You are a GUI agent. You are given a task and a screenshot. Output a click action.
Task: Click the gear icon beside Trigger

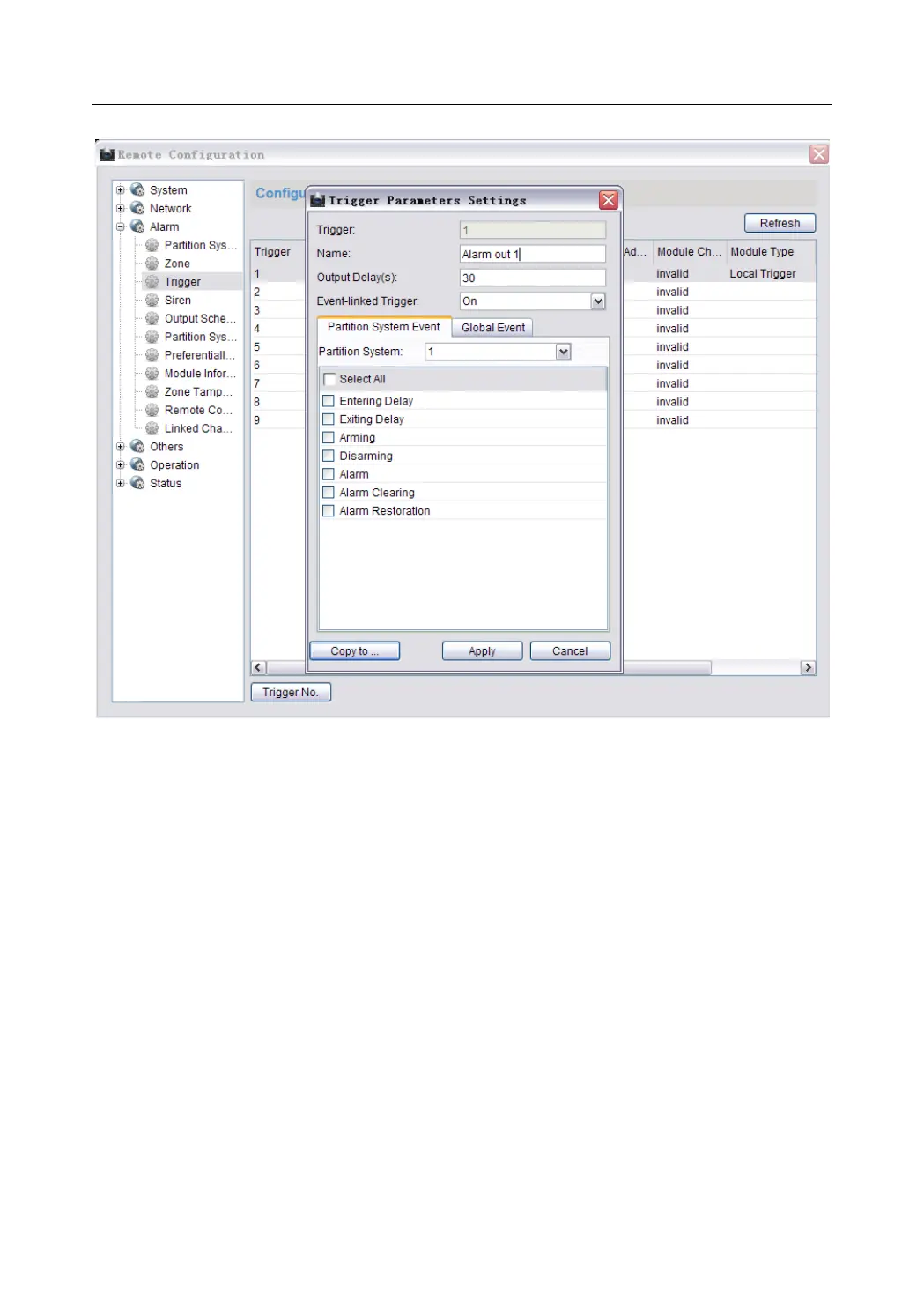click(x=152, y=282)
